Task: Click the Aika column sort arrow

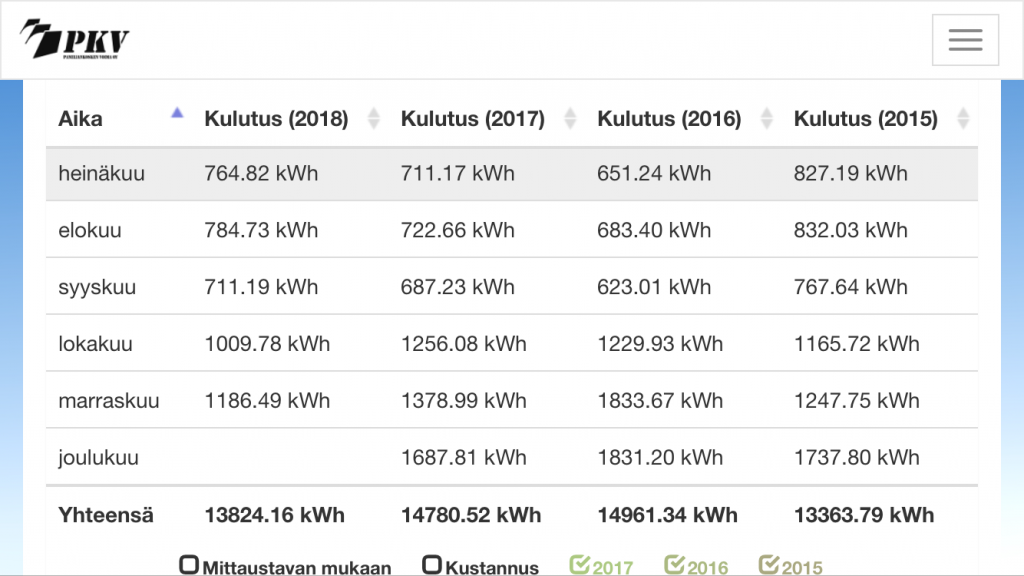Action: coord(177,114)
